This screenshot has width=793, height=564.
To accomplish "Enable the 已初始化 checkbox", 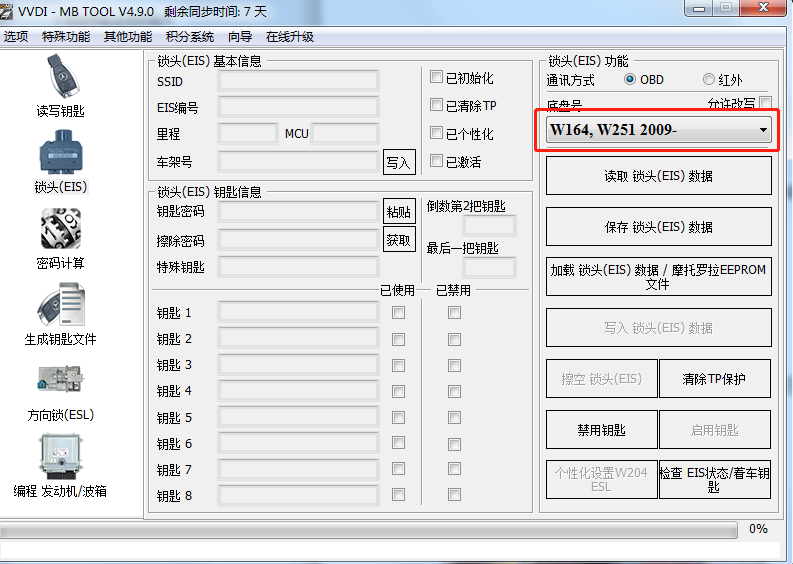I will pyautogui.click(x=436, y=77).
